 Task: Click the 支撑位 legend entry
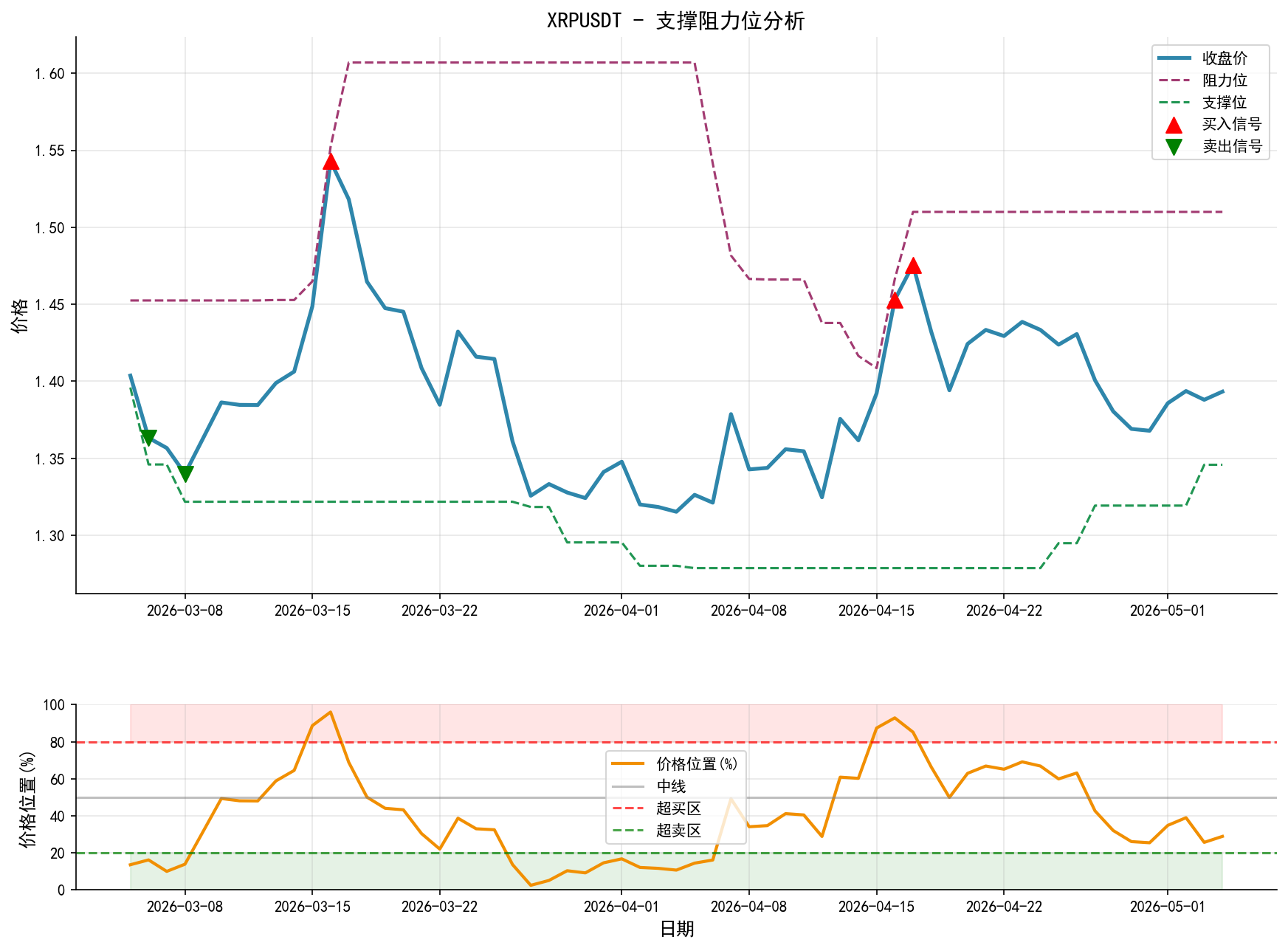(x=1210, y=102)
